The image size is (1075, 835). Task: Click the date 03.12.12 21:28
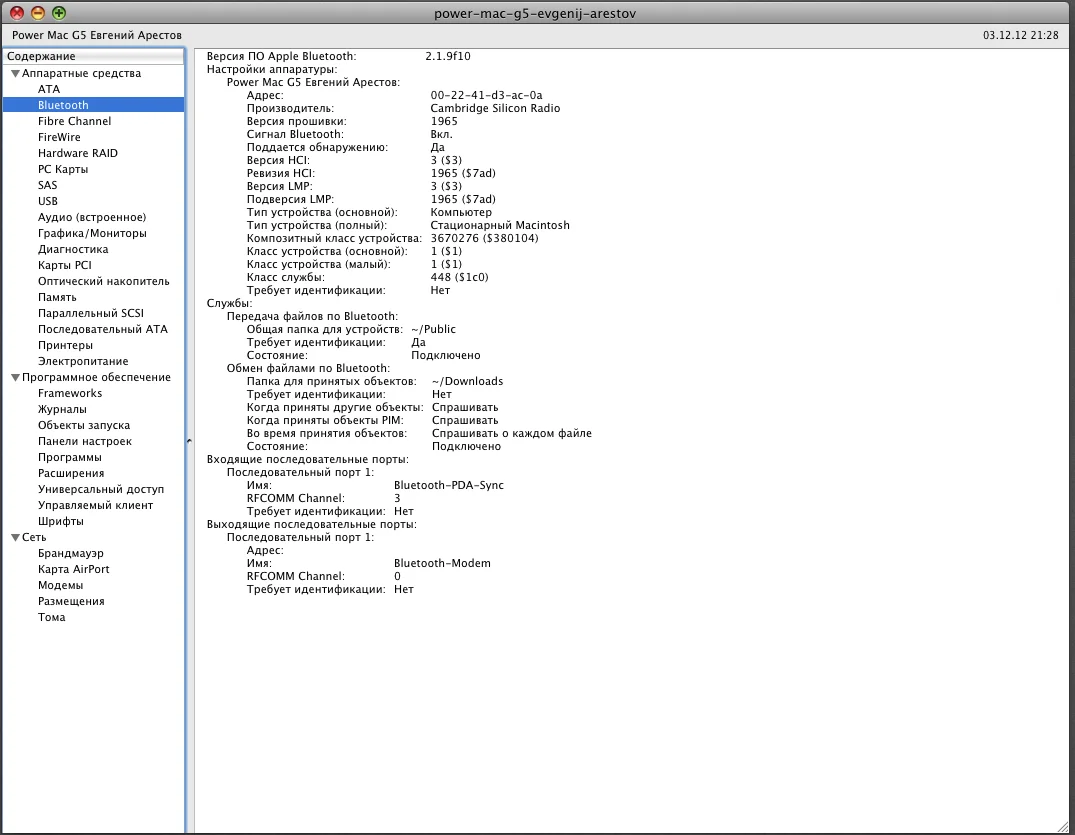click(x=1020, y=35)
